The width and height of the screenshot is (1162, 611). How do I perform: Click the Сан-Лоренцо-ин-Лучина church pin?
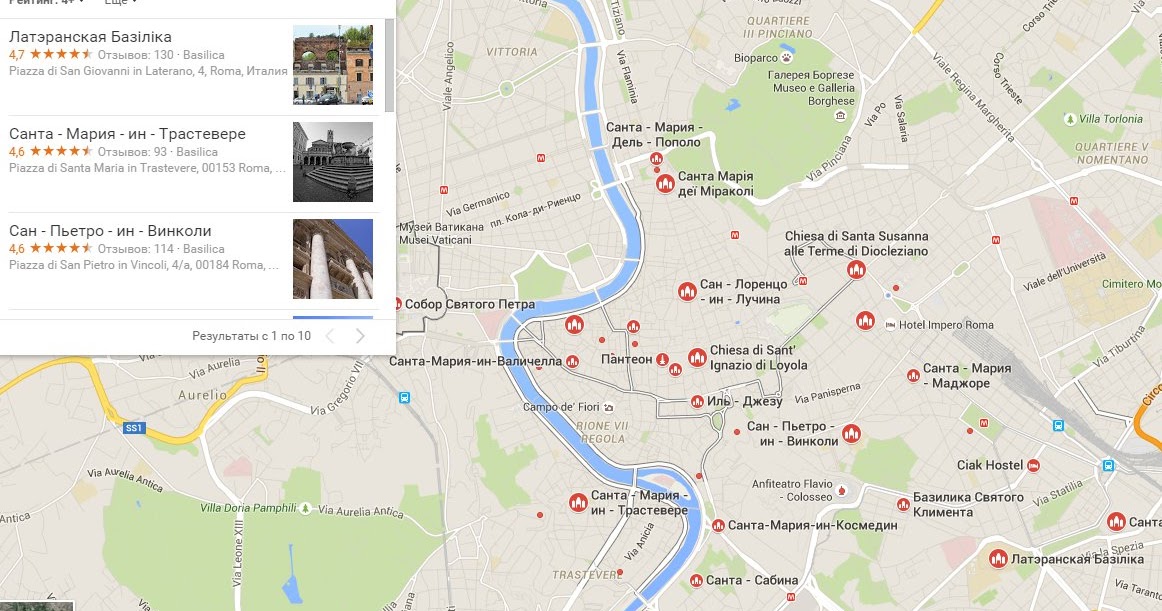687,291
